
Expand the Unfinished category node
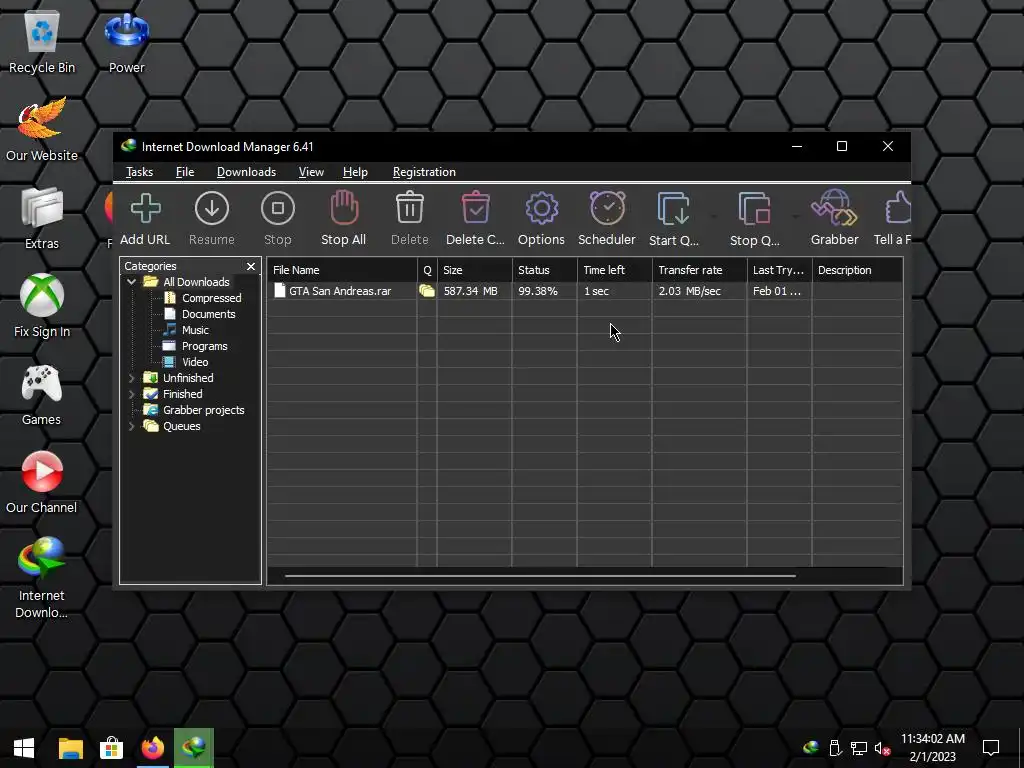coord(131,378)
